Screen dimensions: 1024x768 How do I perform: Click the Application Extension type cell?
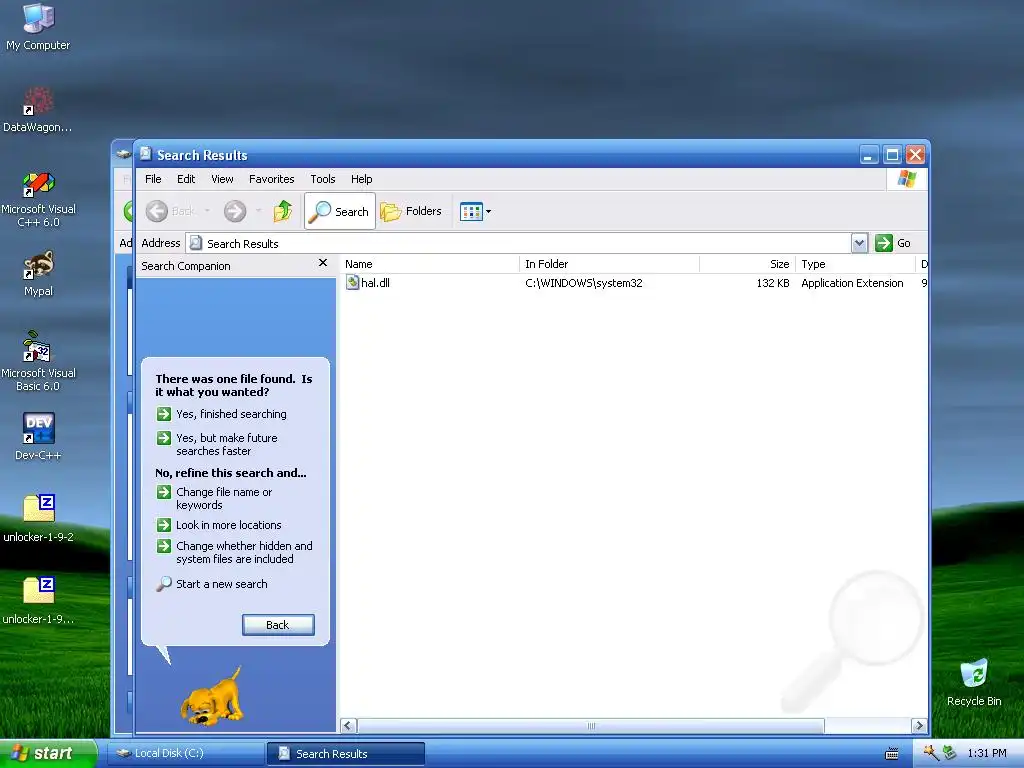pos(852,283)
